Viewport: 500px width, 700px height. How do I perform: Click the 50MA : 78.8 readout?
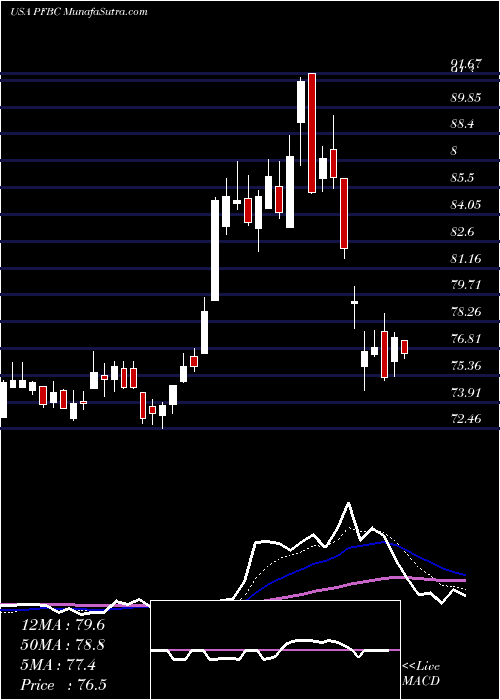63,645
